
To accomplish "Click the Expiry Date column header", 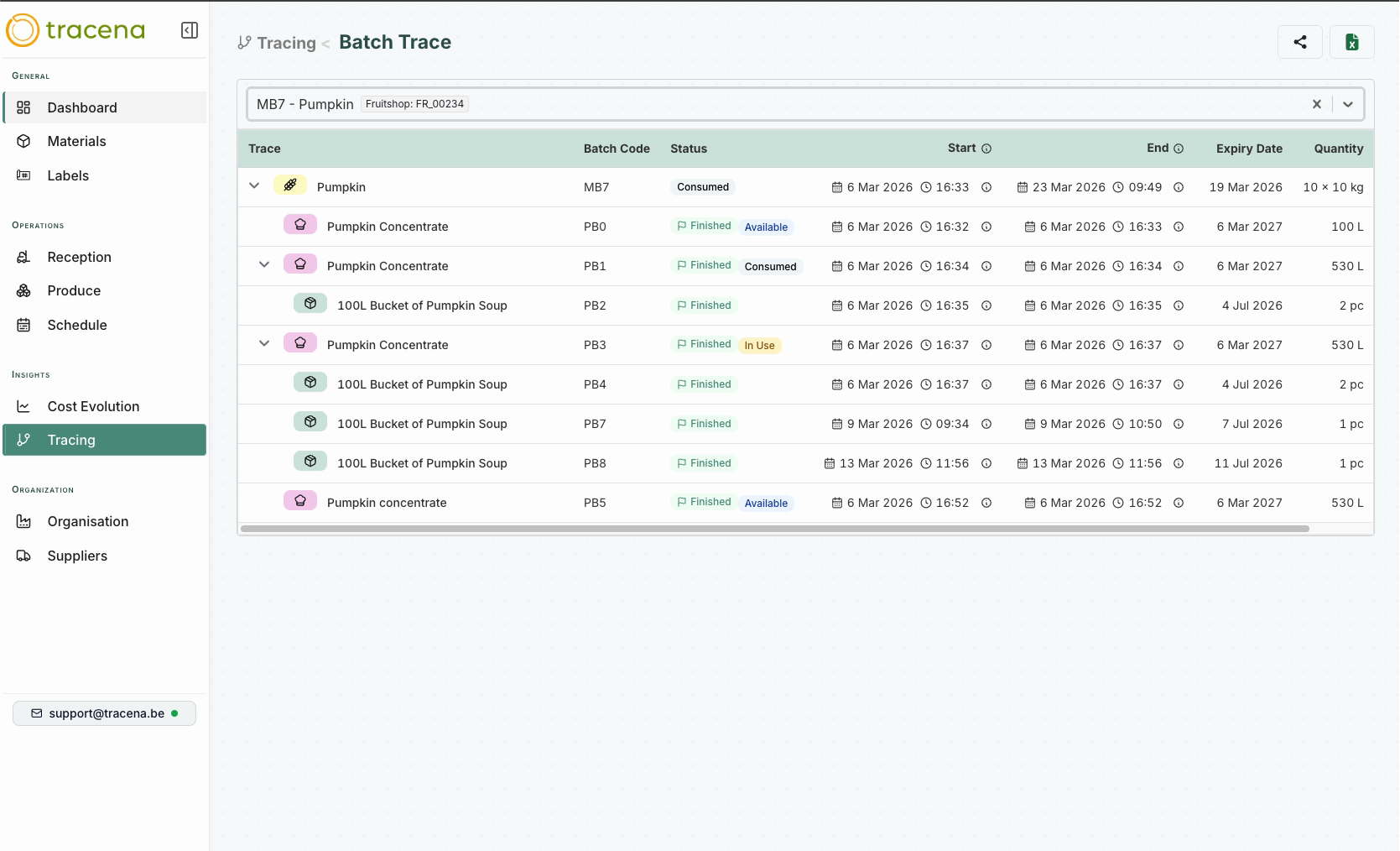I will click(1249, 149).
